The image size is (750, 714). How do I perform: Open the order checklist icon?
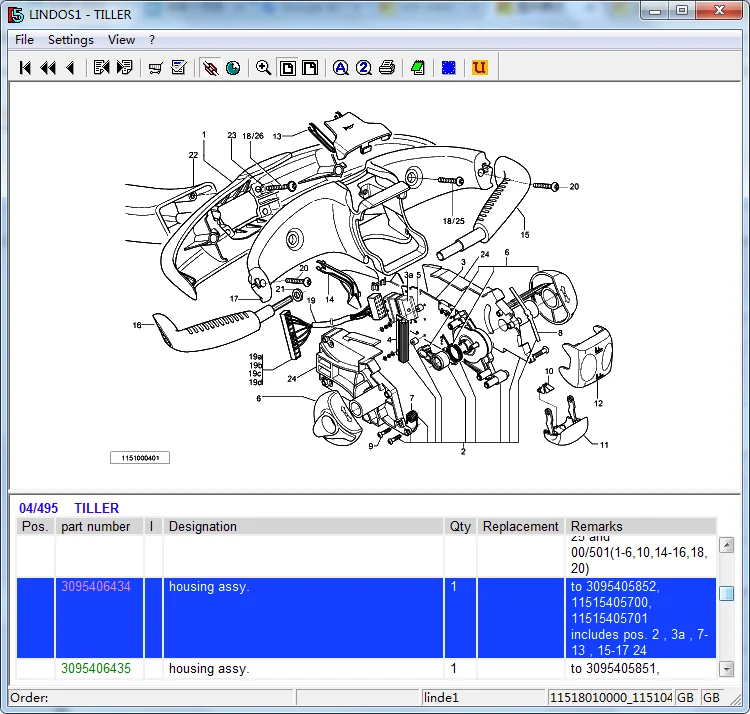pyautogui.click(x=179, y=68)
